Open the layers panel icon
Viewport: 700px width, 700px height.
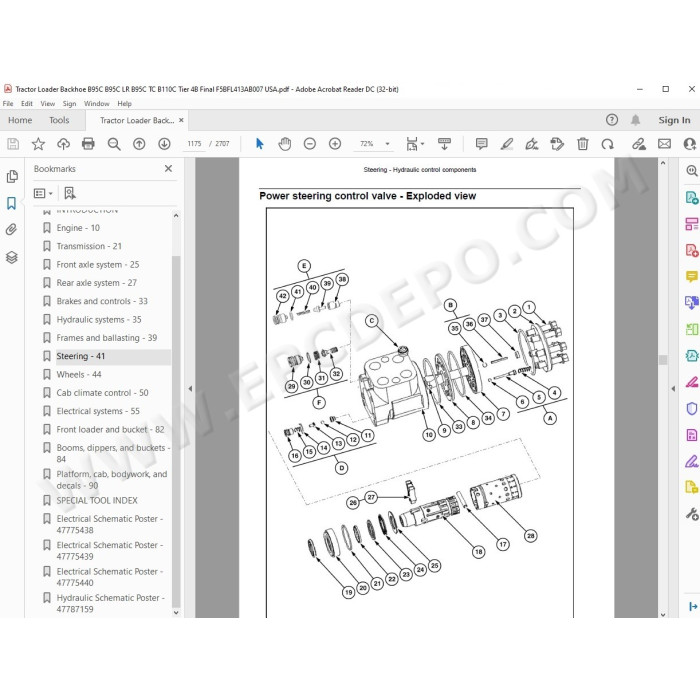click(12, 257)
